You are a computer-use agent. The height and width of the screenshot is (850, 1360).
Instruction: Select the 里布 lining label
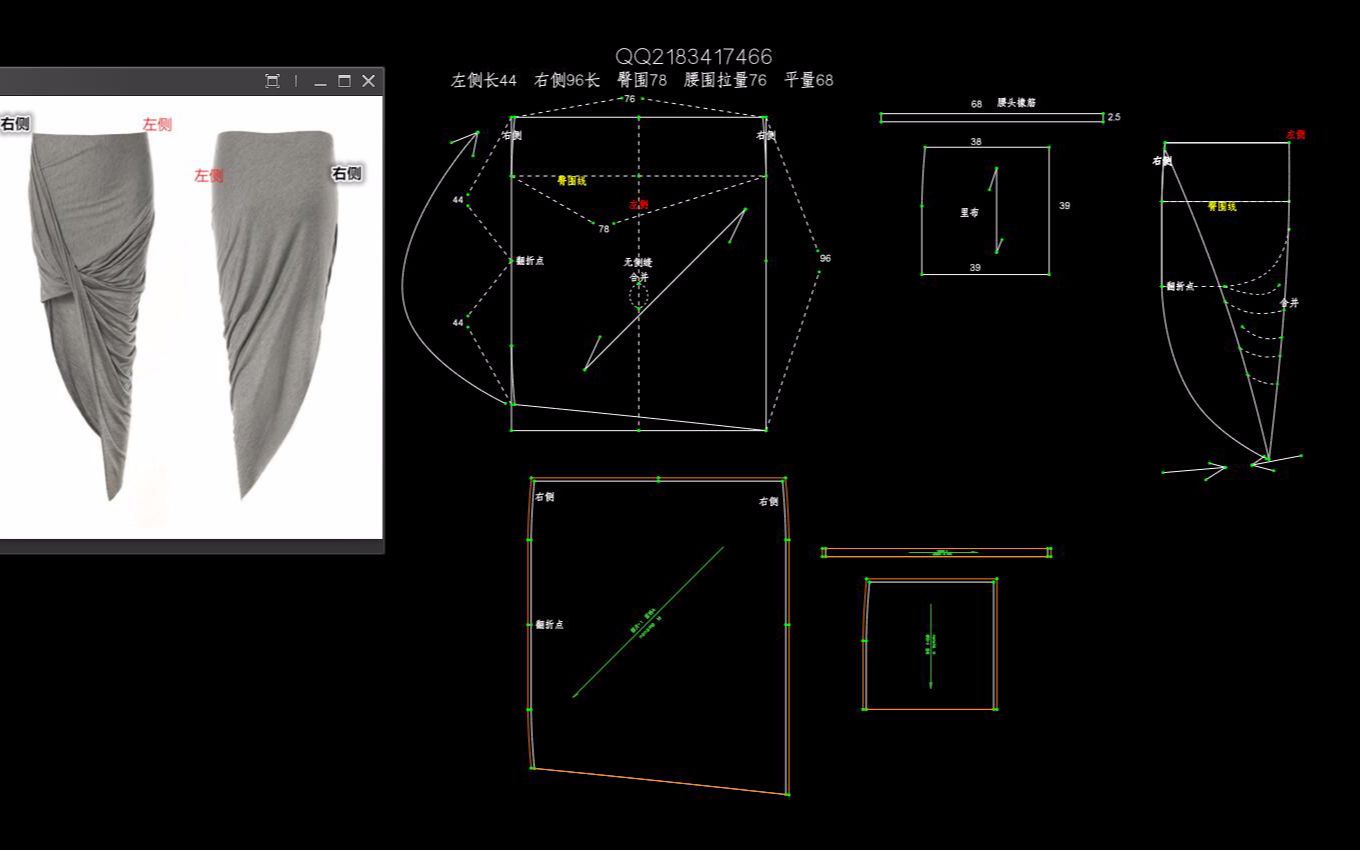tap(969, 213)
